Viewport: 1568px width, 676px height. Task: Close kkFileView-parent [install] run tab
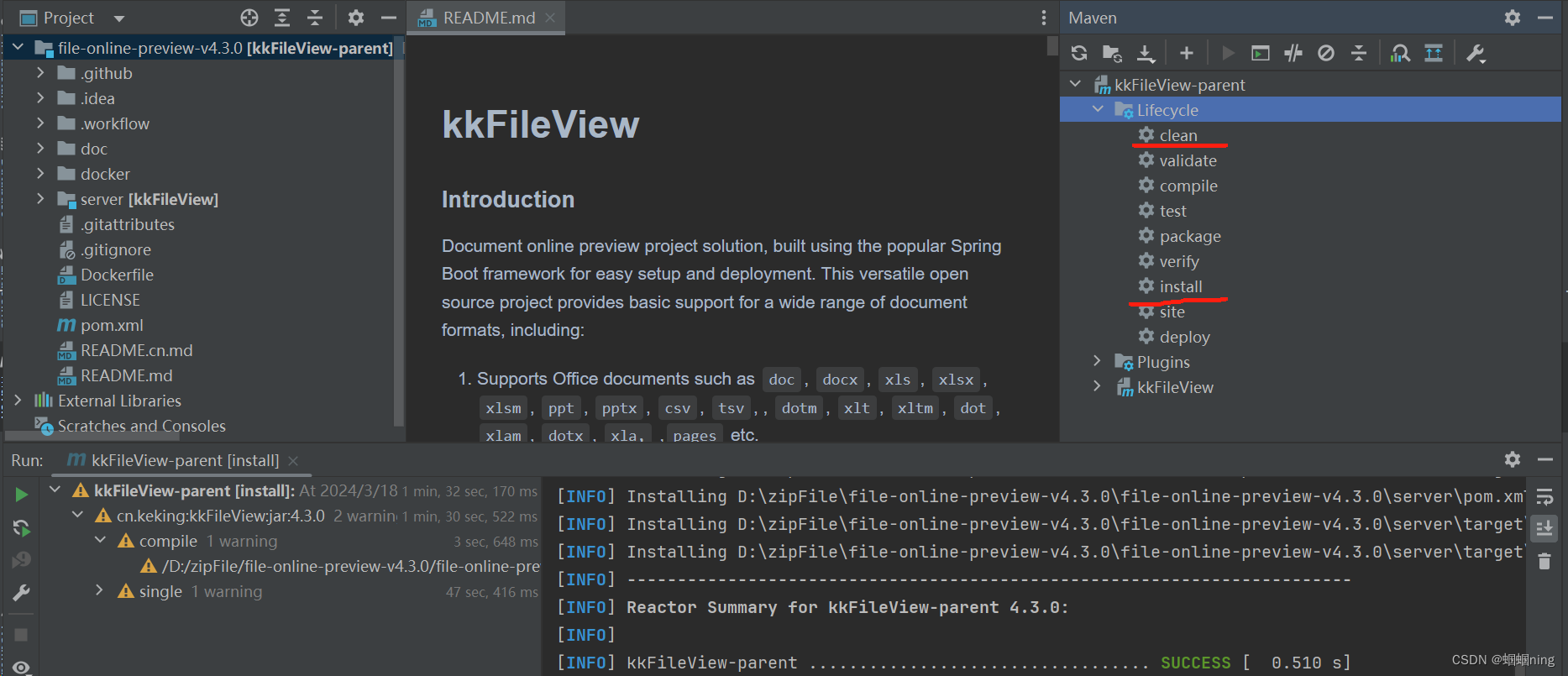293,460
